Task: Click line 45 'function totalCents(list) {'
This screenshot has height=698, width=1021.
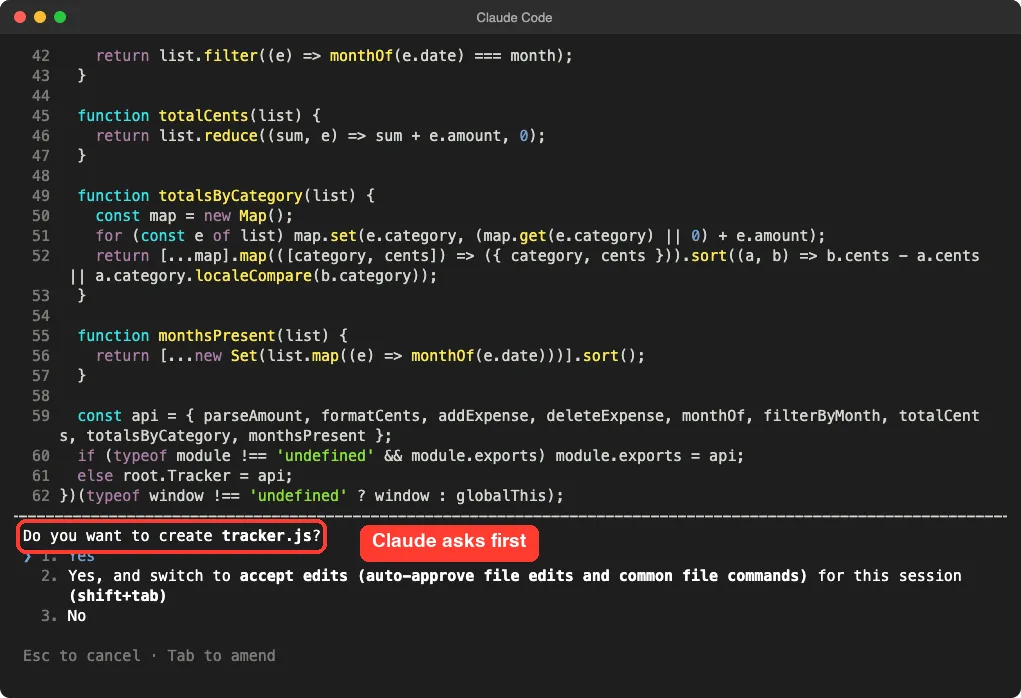Action: 199,116
